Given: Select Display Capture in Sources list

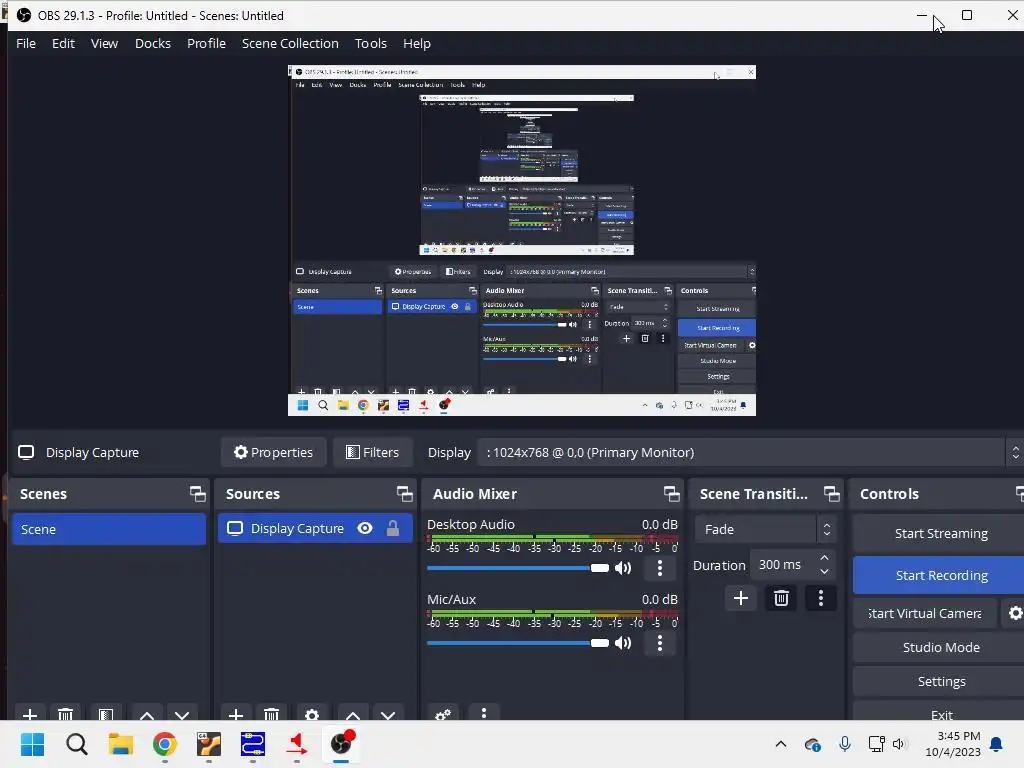Looking at the screenshot, I should pos(315,528).
